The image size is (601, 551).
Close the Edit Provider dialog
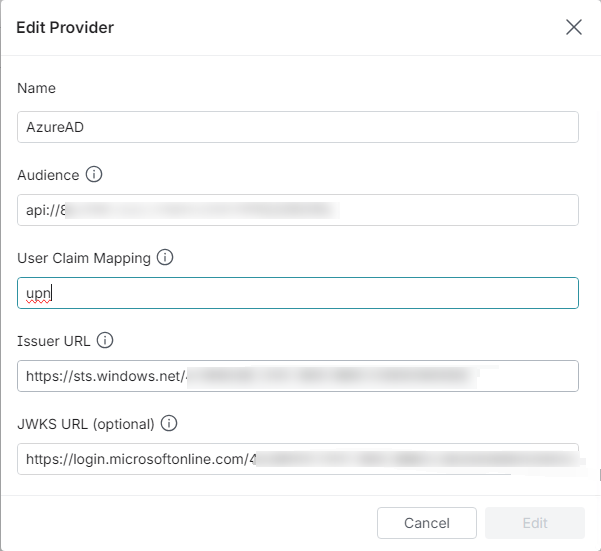coord(574,27)
